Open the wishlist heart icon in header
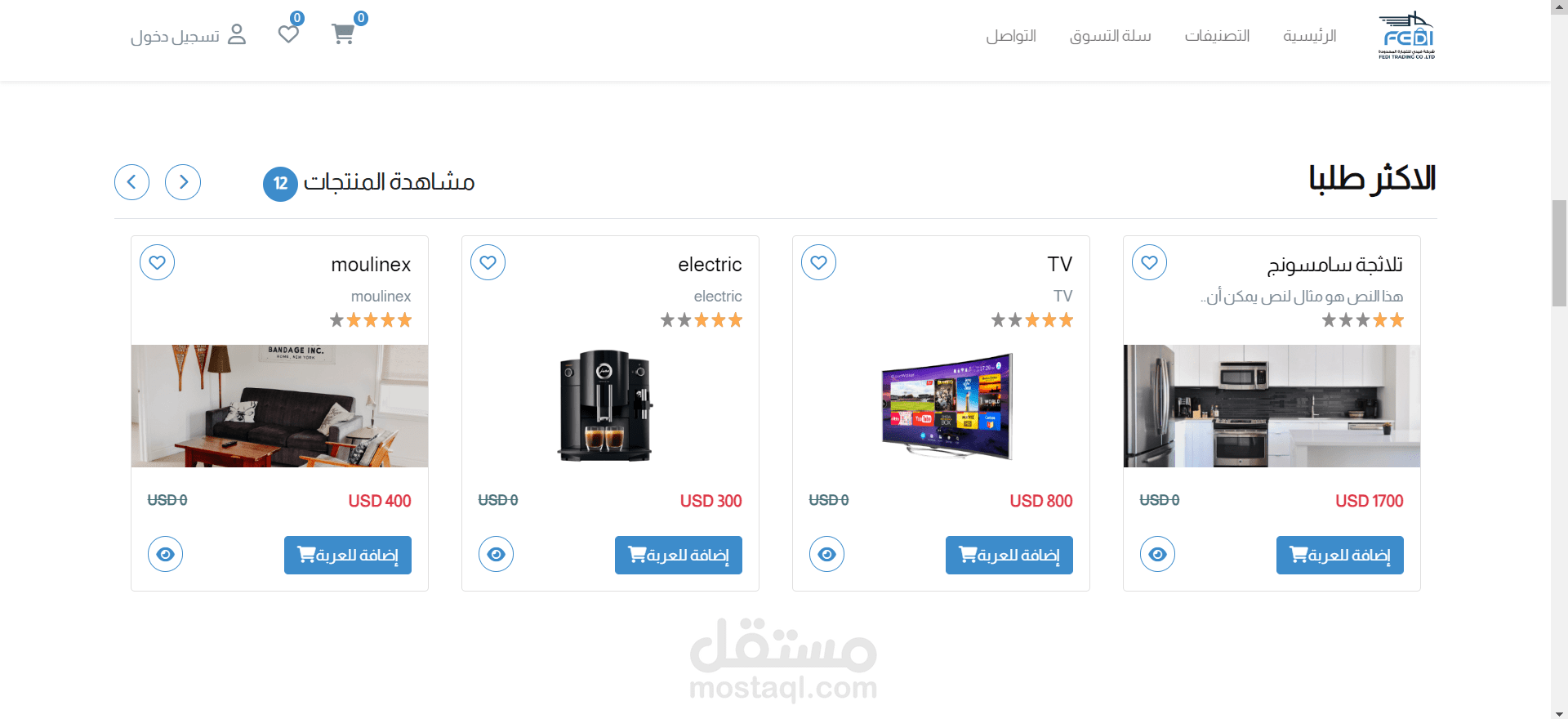Image resolution: width=1568 pixels, height=719 pixels. [x=288, y=34]
